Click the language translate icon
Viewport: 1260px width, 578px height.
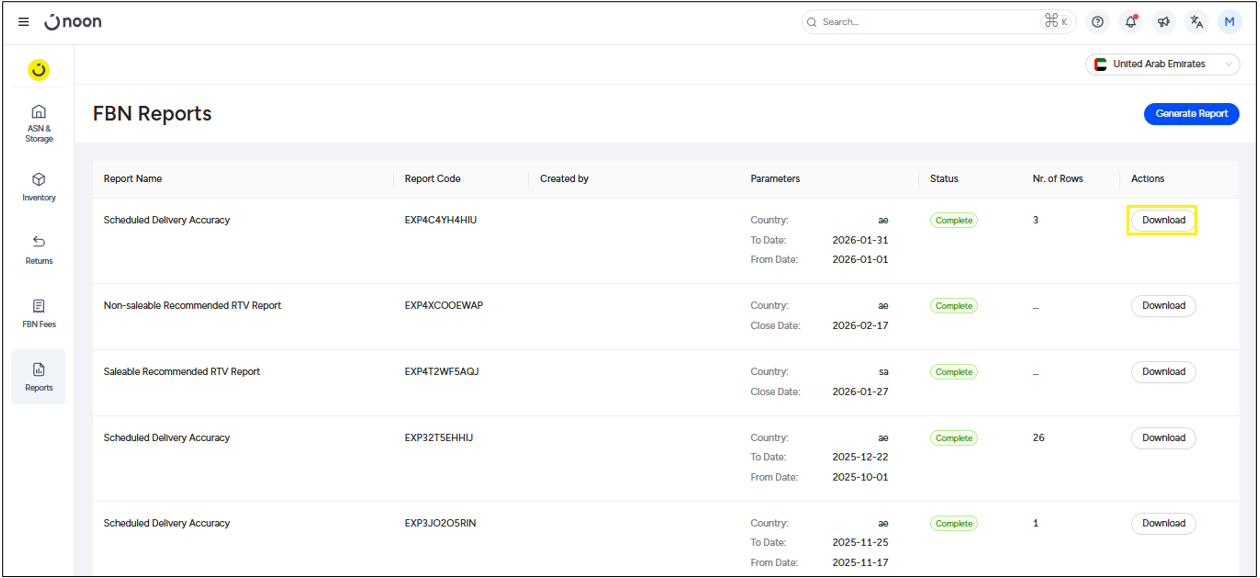point(1197,22)
